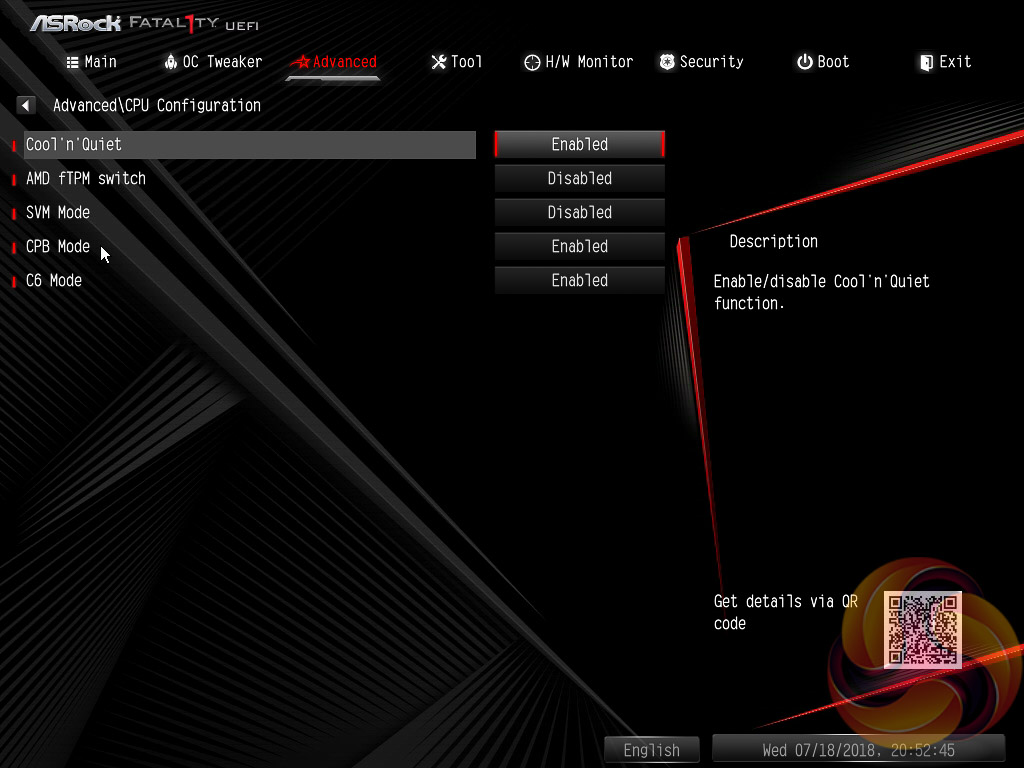This screenshot has width=1024, height=768.
Task: Select the Cool'n'Quiet setting row
Action: (249, 144)
